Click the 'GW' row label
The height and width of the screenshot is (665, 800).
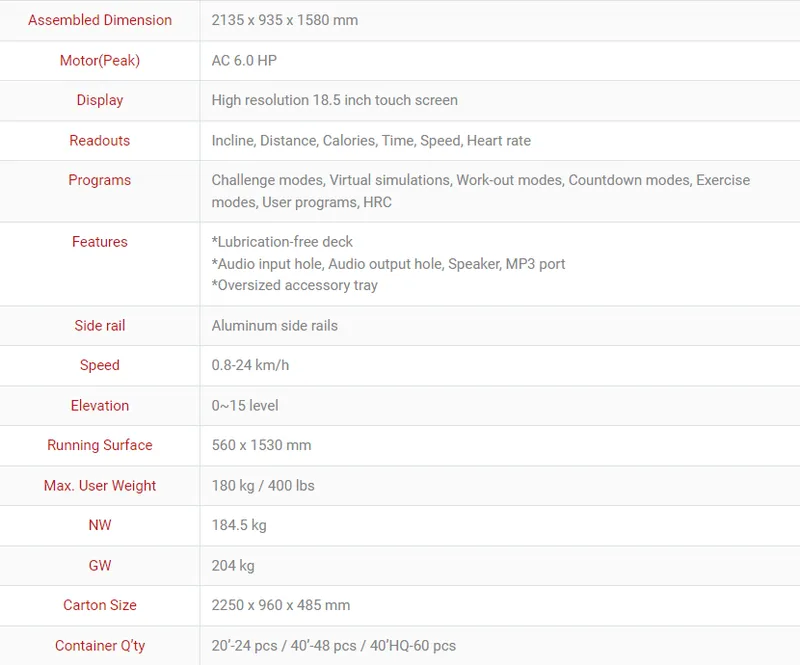(x=100, y=565)
